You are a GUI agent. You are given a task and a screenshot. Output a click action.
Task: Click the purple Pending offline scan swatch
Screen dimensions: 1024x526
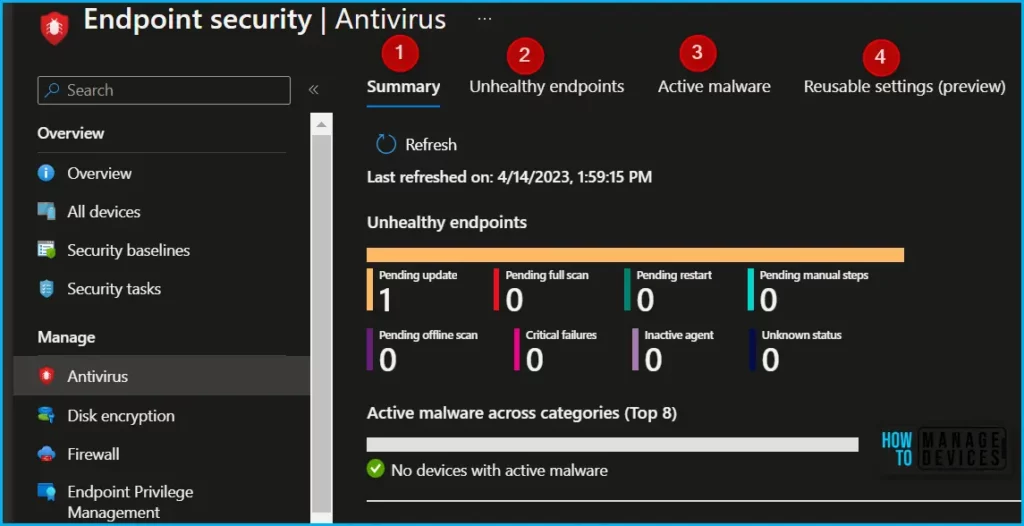point(370,349)
